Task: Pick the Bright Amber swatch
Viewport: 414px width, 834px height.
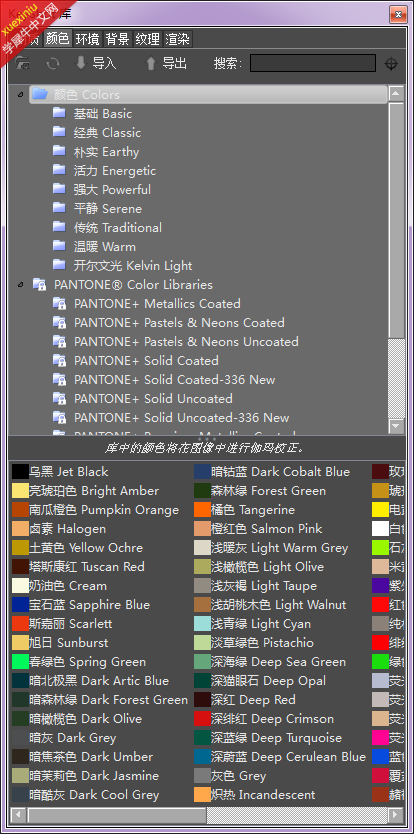Action: coord(20,490)
